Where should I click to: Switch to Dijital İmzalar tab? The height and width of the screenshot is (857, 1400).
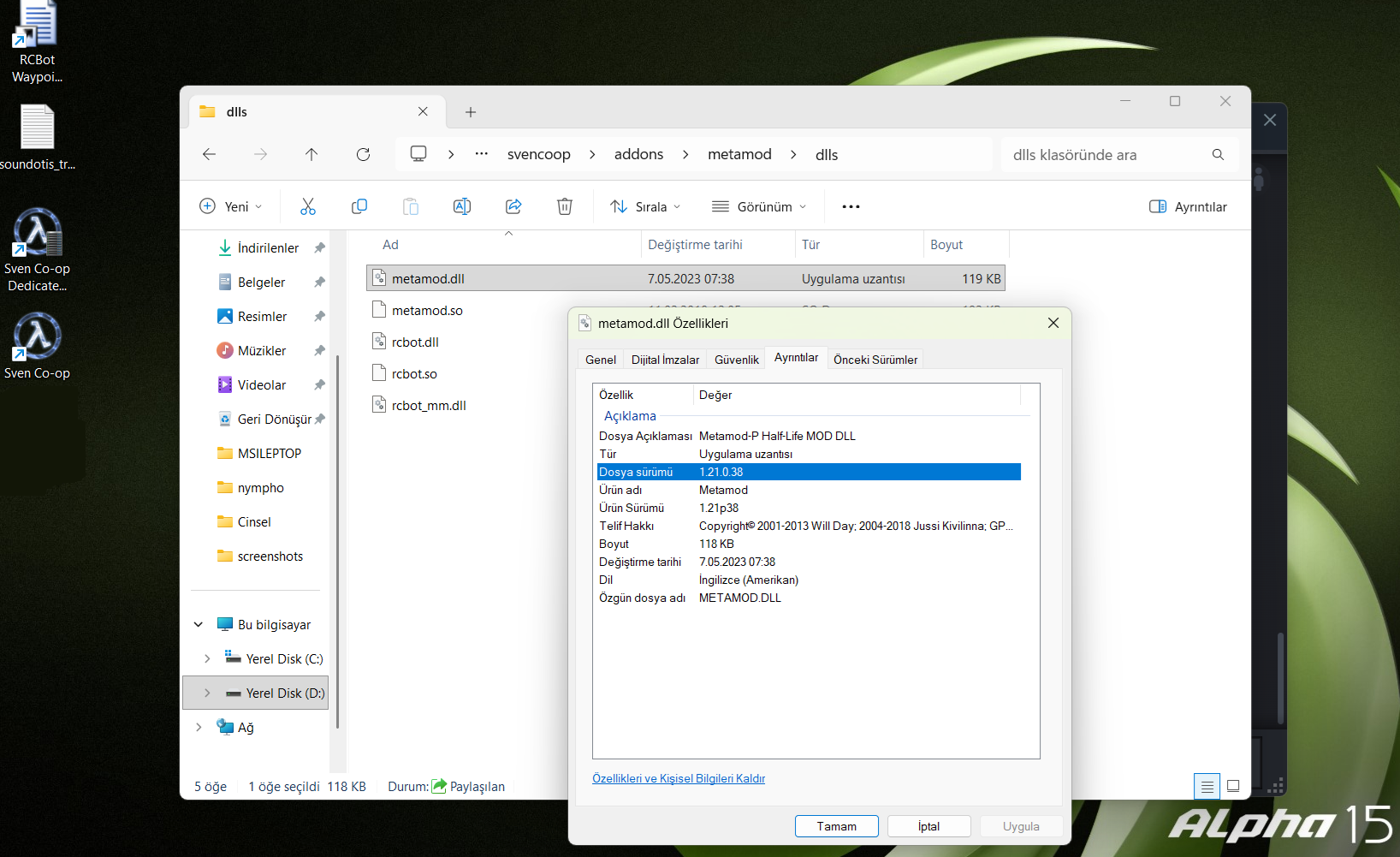(665, 360)
